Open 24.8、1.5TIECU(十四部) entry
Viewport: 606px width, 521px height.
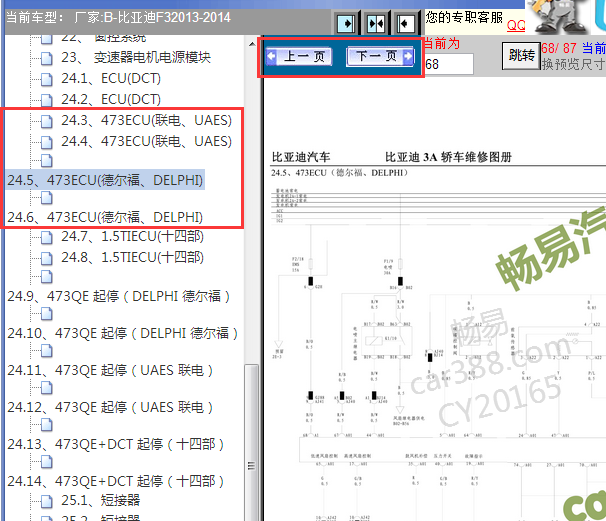(132, 257)
